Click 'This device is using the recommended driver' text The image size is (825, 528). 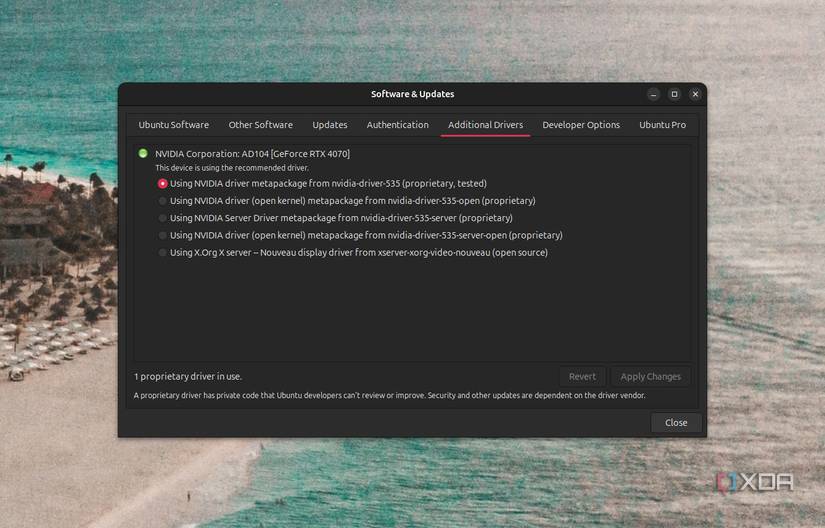232,168
